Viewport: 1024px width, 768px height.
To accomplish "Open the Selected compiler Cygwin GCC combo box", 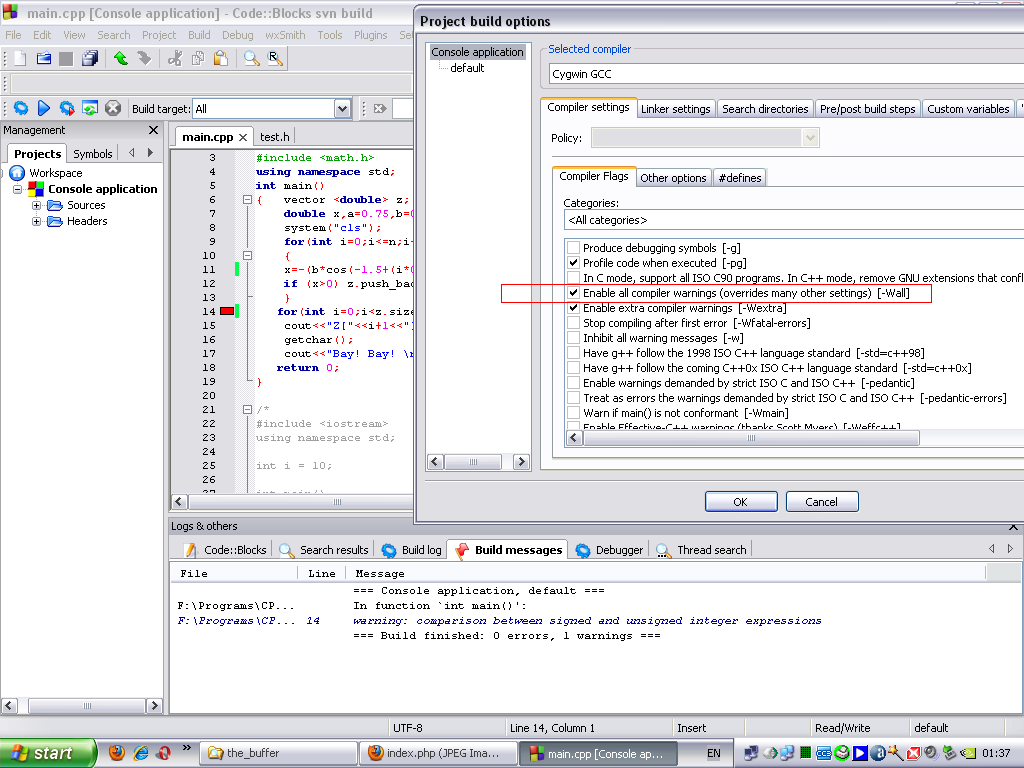I will click(x=785, y=74).
